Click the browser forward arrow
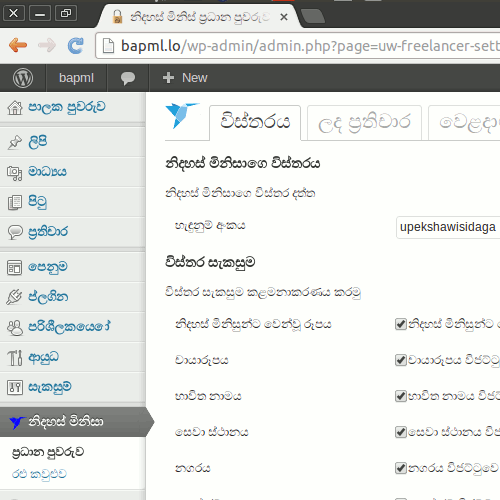The height and width of the screenshot is (500, 500). coord(47,45)
